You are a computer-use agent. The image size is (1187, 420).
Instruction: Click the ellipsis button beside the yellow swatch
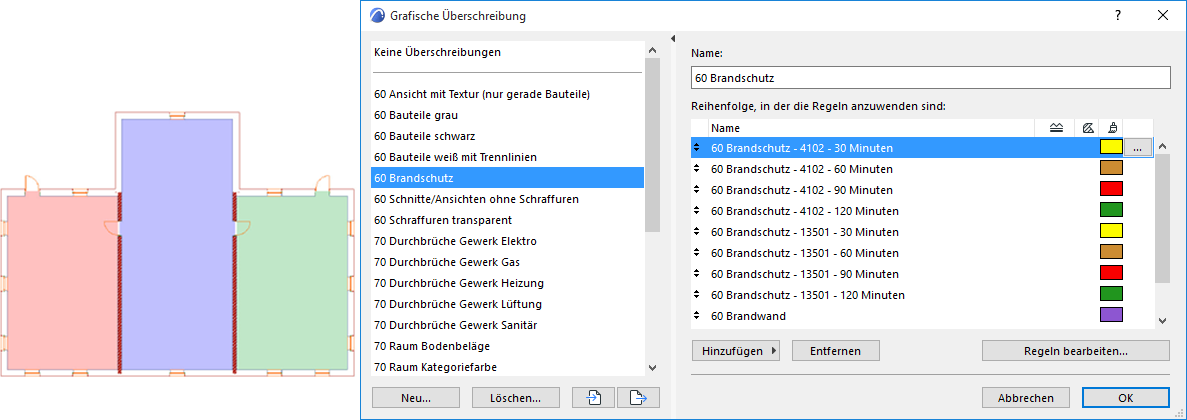1138,147
